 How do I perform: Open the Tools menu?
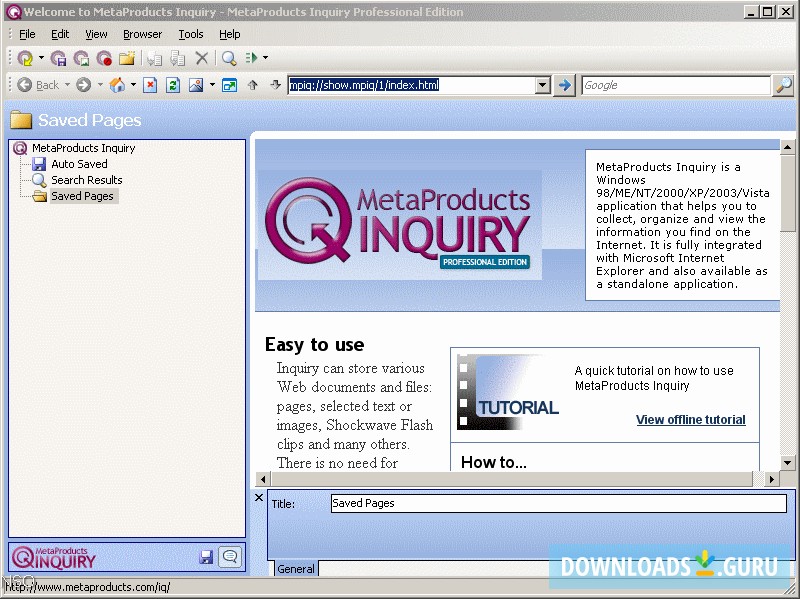[x=191, y=34]
